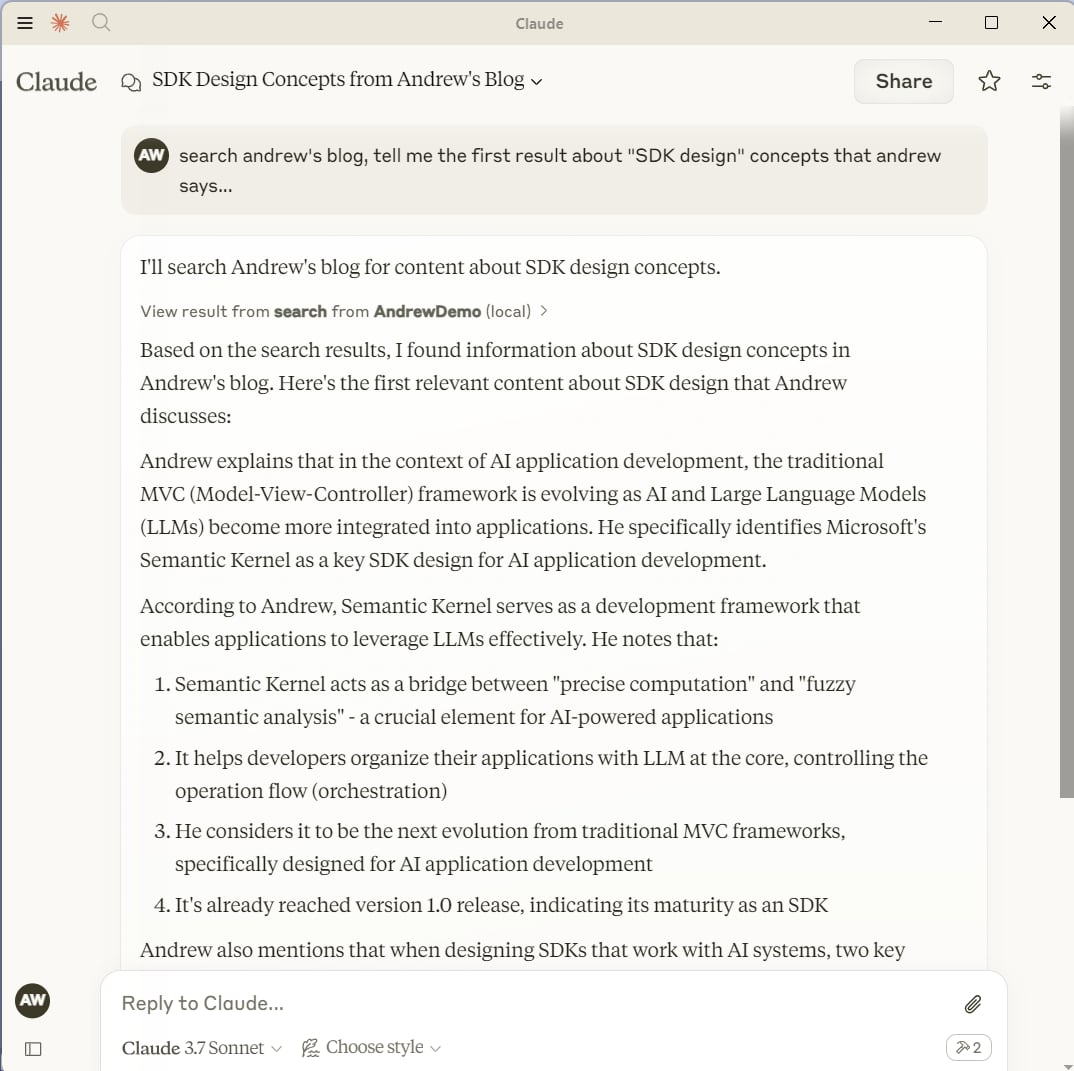Click the Claude starburst logo icon
This screenshot has width=1074, height=1071.
pyautogui.click(x=60, y=23)
